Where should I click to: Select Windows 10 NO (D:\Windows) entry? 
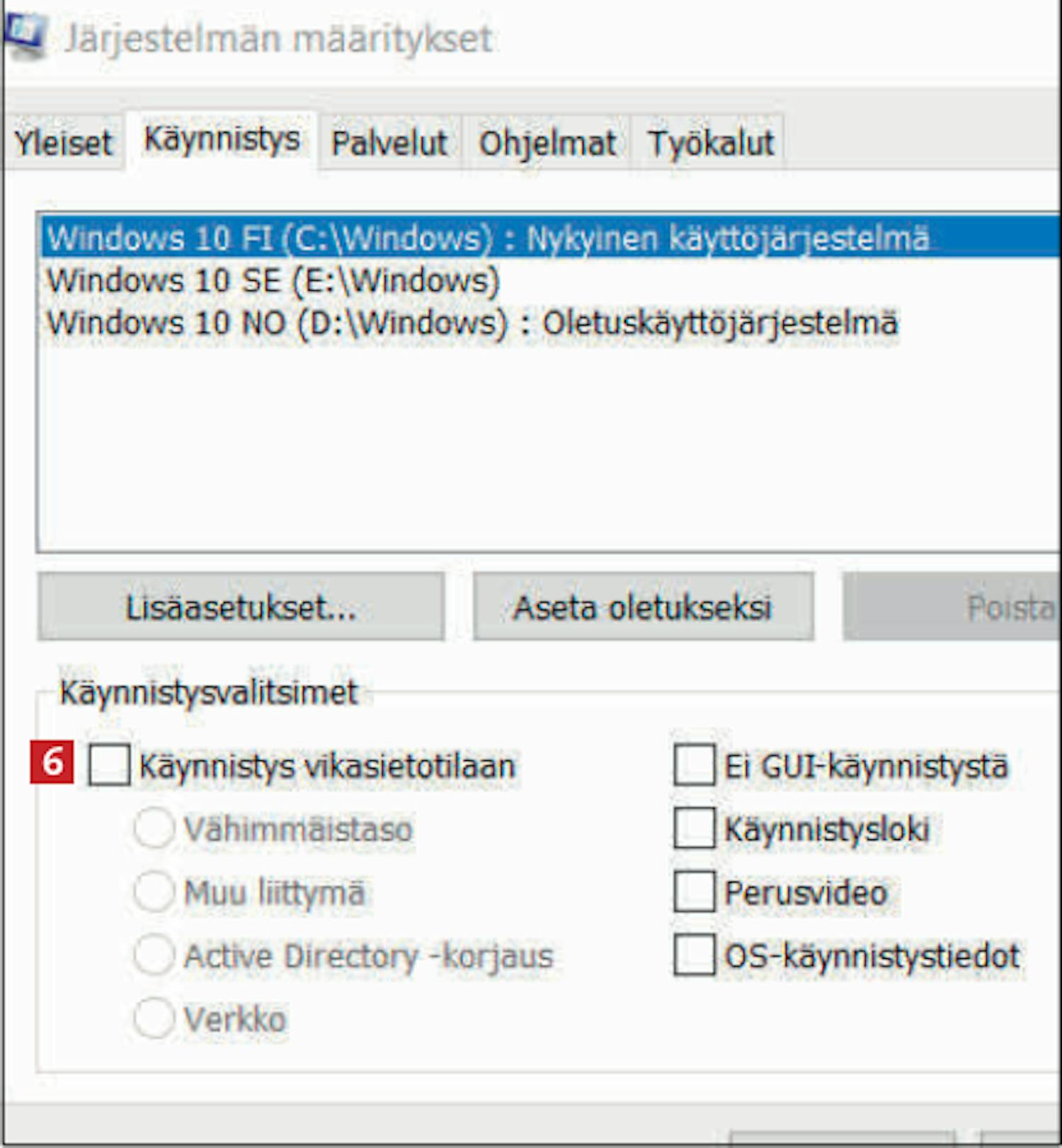click(x=551, y=323)
